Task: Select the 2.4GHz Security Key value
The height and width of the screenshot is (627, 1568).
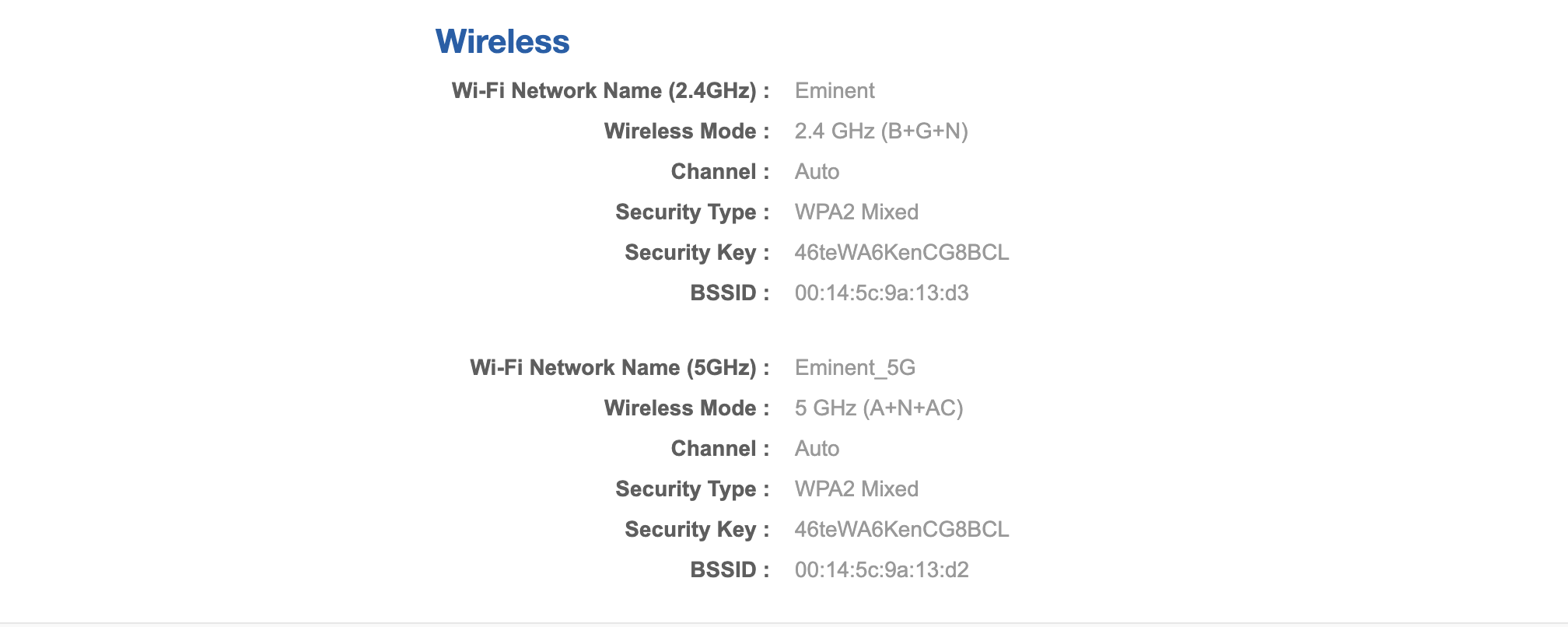Action: tap(901, 253)
